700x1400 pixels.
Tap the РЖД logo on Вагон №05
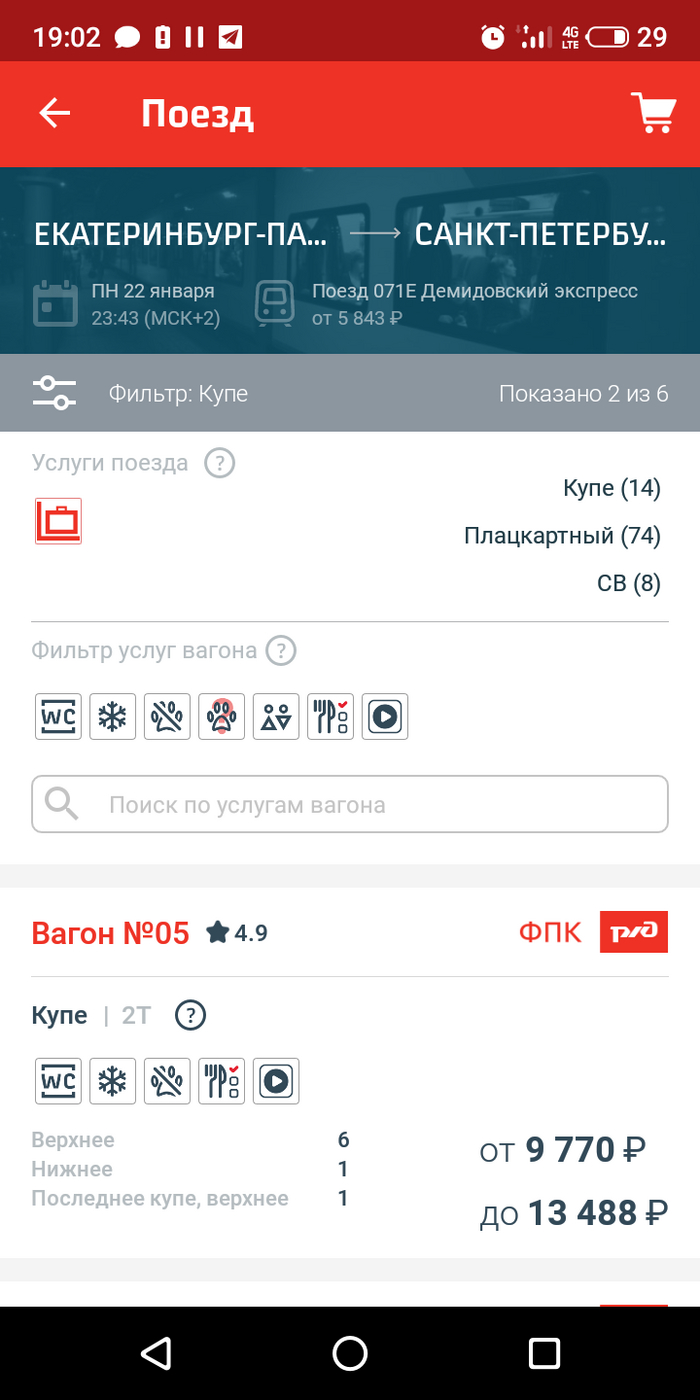634,932
